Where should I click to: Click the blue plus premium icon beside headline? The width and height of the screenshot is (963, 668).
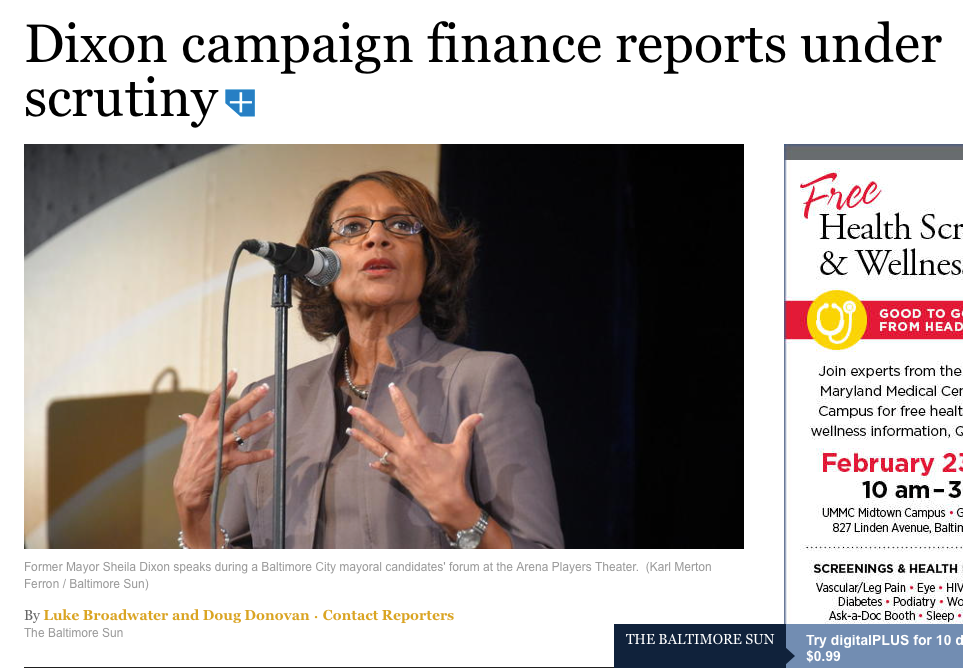pos(240,103)
